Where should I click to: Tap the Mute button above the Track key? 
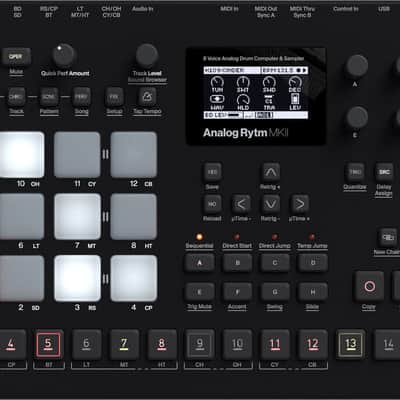[x=16, y=57]
